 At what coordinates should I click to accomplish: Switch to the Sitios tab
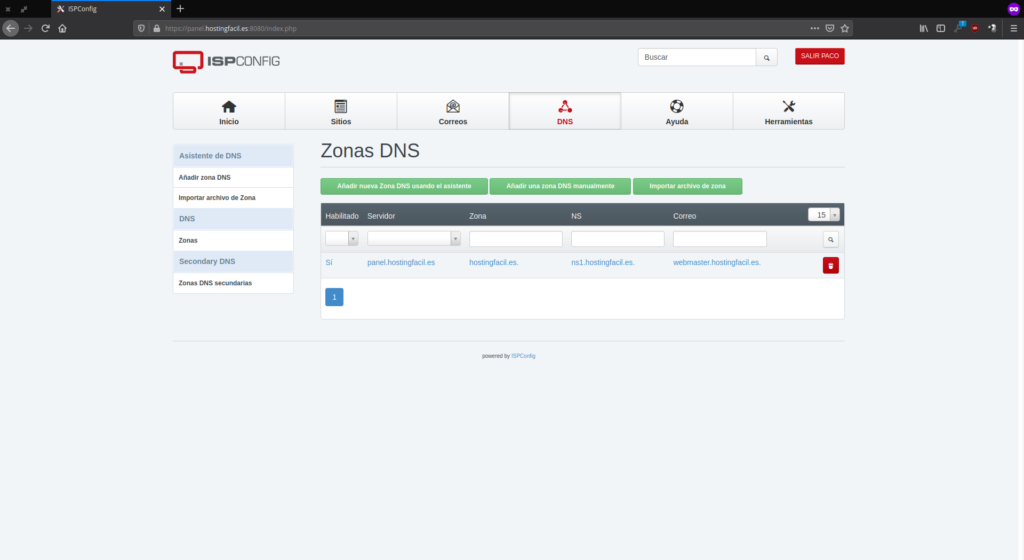[x=341, y=111]
